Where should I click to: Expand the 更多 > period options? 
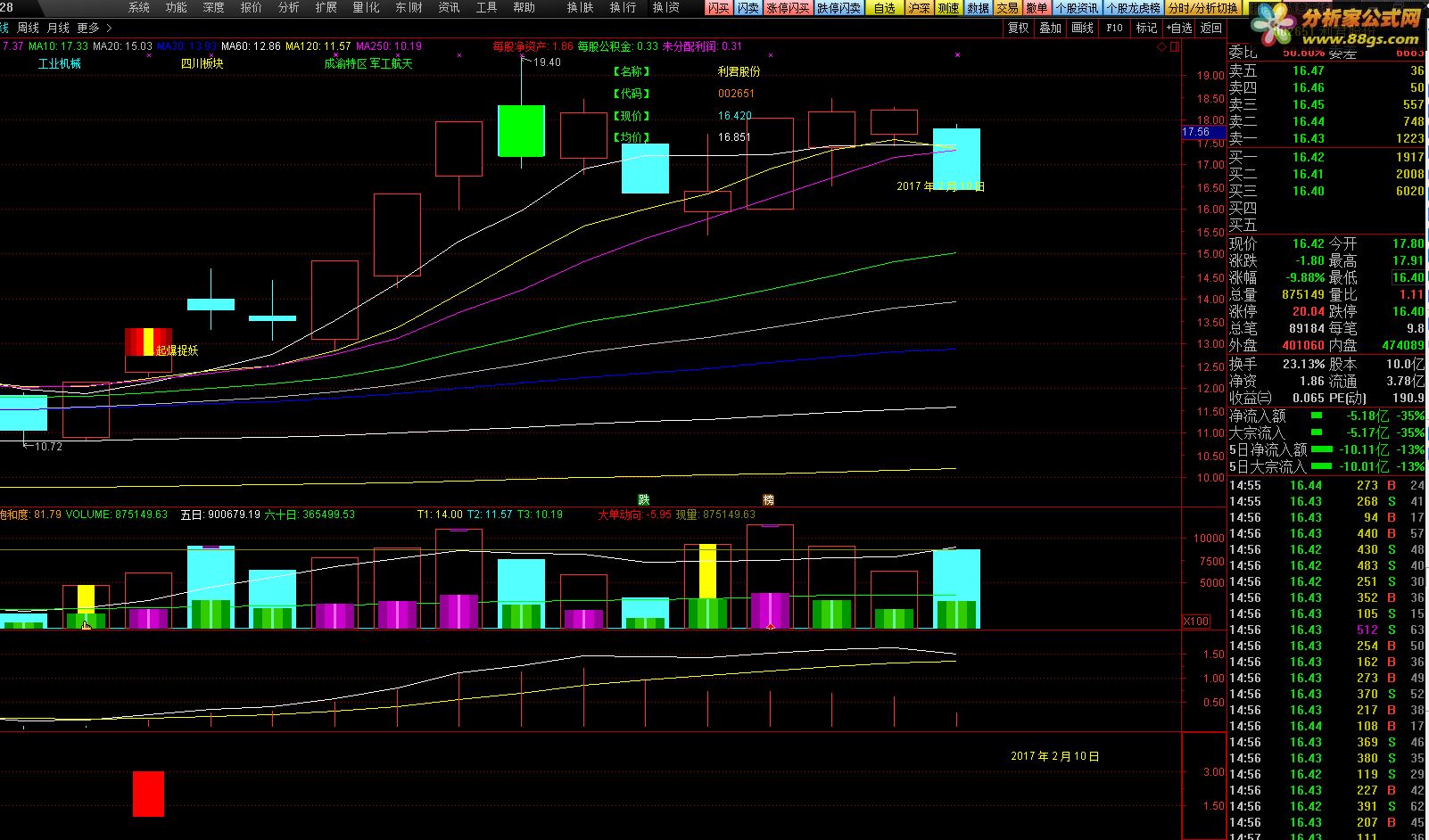[95, 29]
